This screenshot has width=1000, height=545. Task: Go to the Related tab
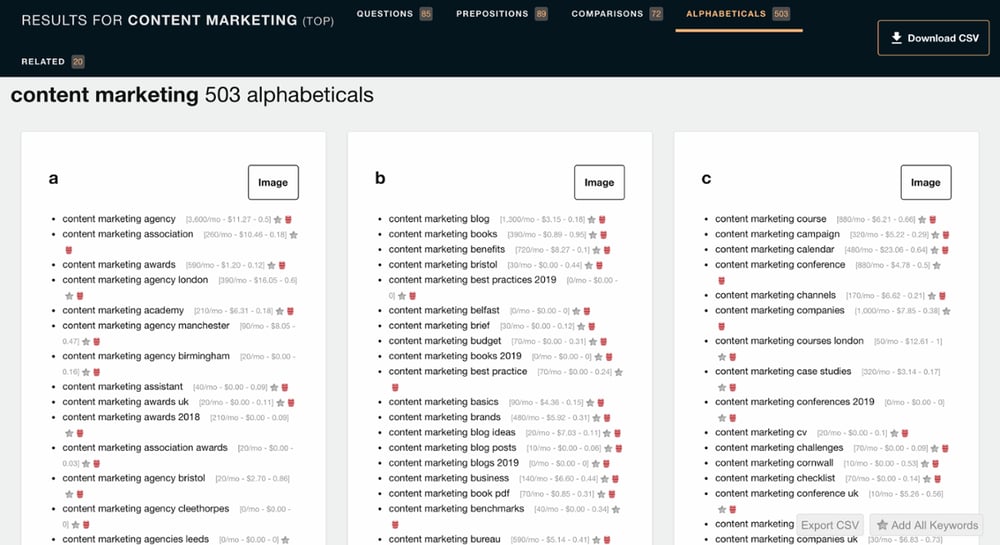[53, 61]
